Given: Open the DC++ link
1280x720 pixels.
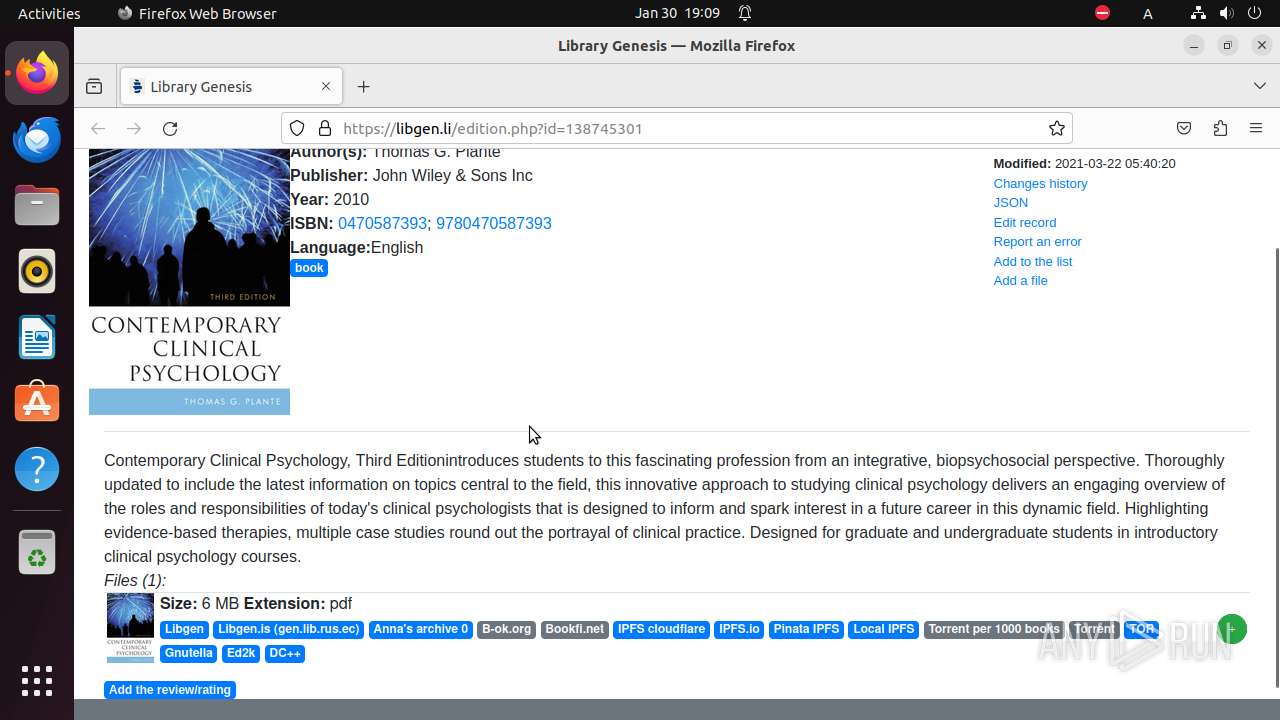Looking at the screenshot, I should tap(285, 653).
